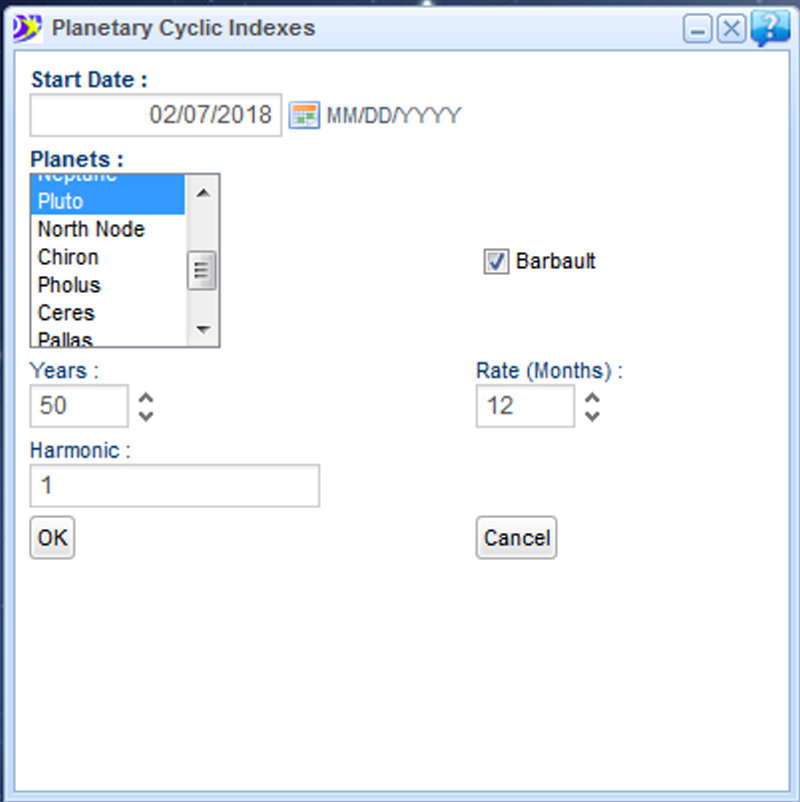Open the calendar date picker icon
800x802 pixels.
click(303, 115)
